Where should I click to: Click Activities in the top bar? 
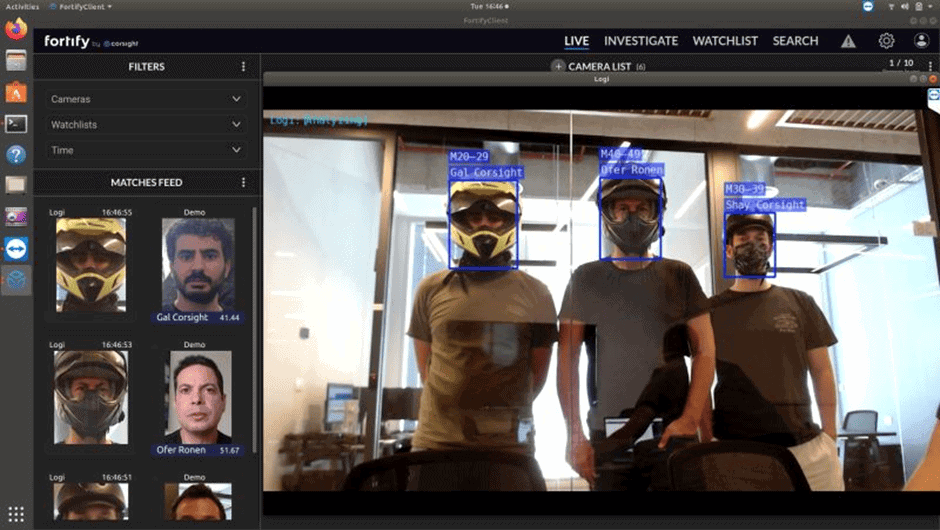pyautogui.click(x=22, y=7)
